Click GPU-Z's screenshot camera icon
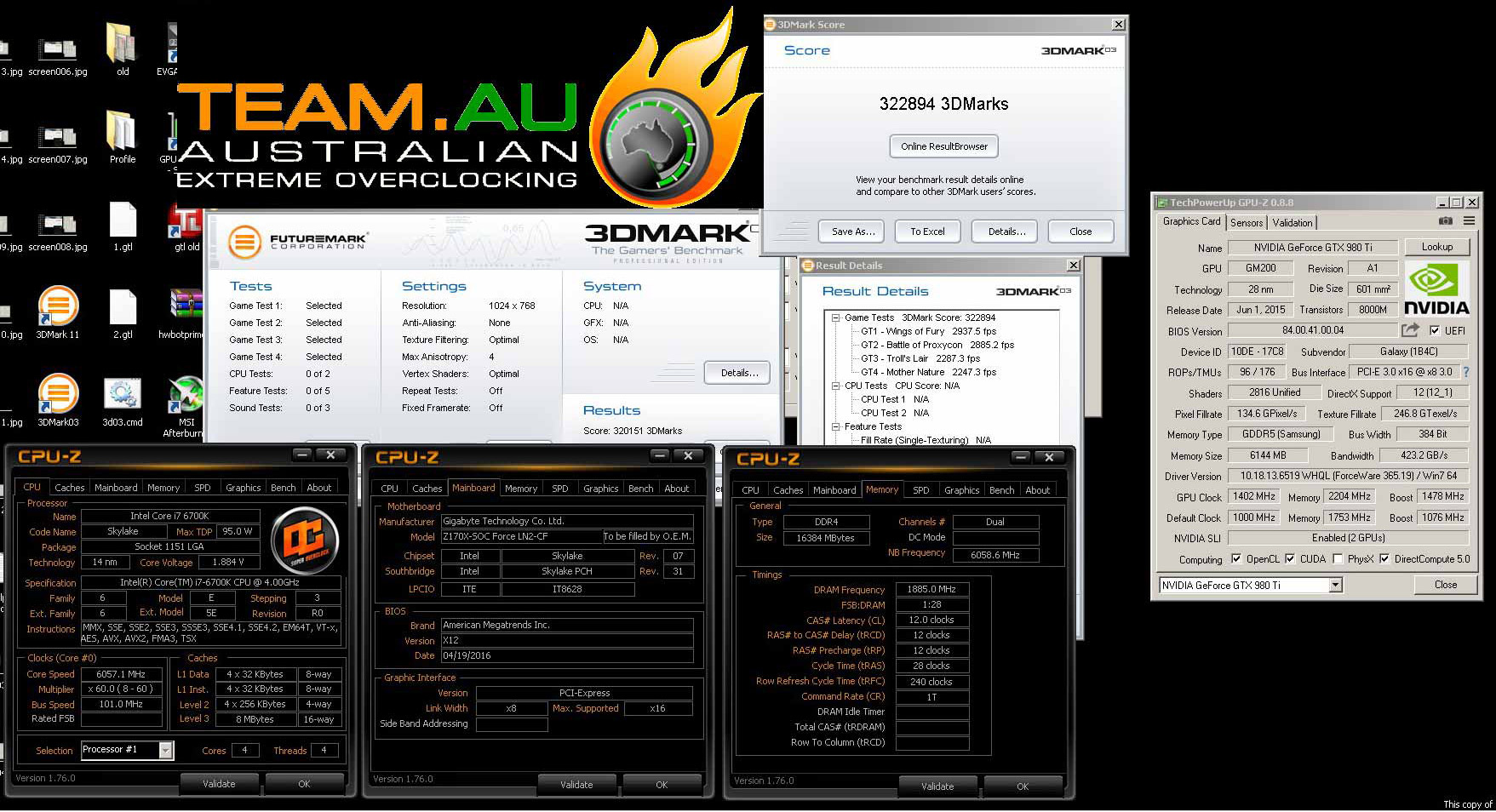Image resolution: width=1496 pixels, height=812 pixels. tap(1446, 220)
